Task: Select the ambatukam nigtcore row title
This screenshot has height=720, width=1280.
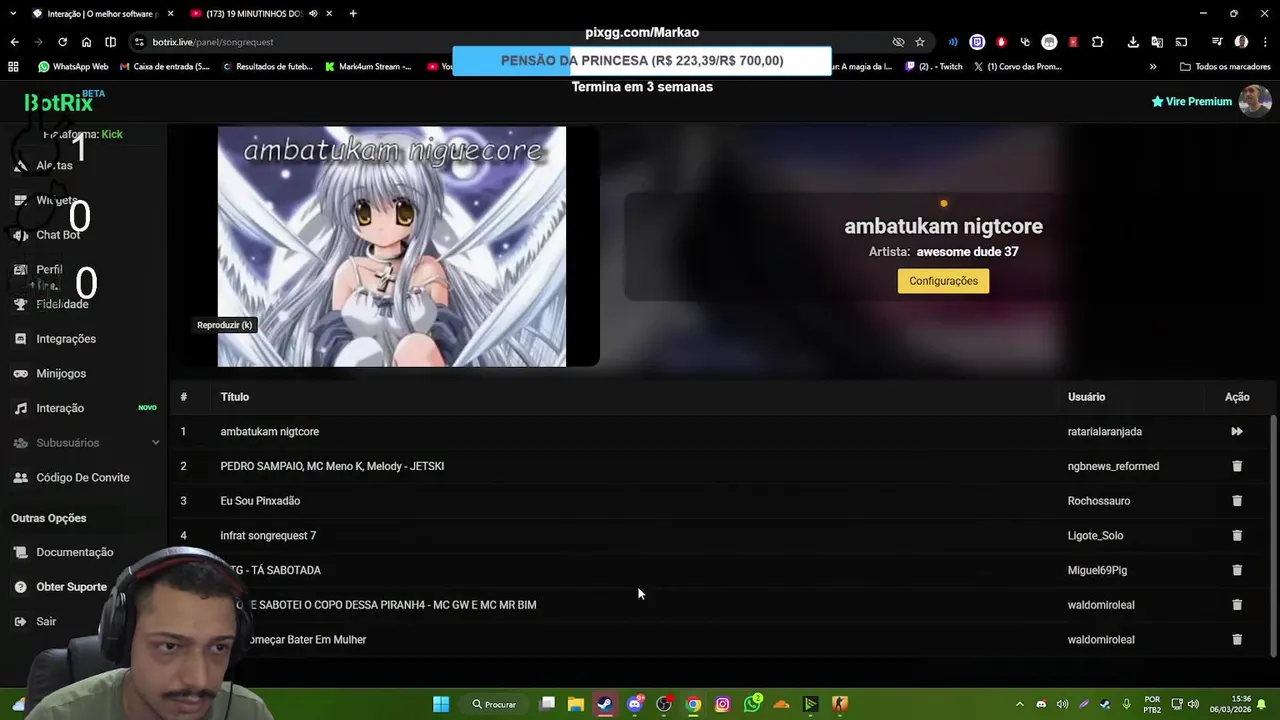Action: 270,432
